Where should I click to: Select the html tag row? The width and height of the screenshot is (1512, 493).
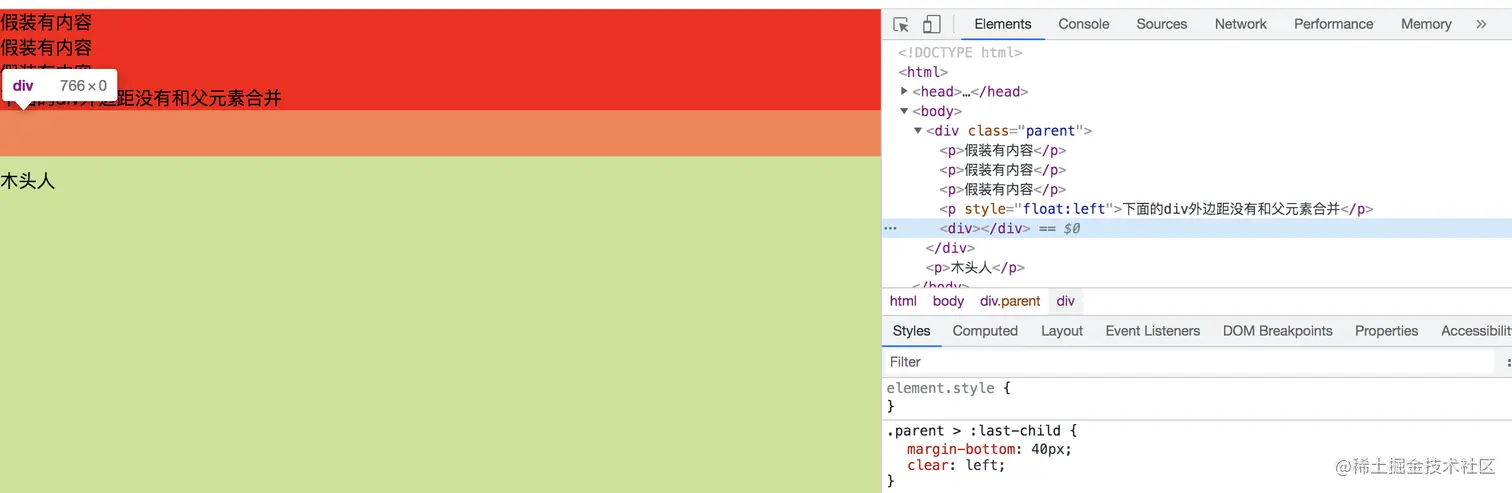tap(923, 72)
